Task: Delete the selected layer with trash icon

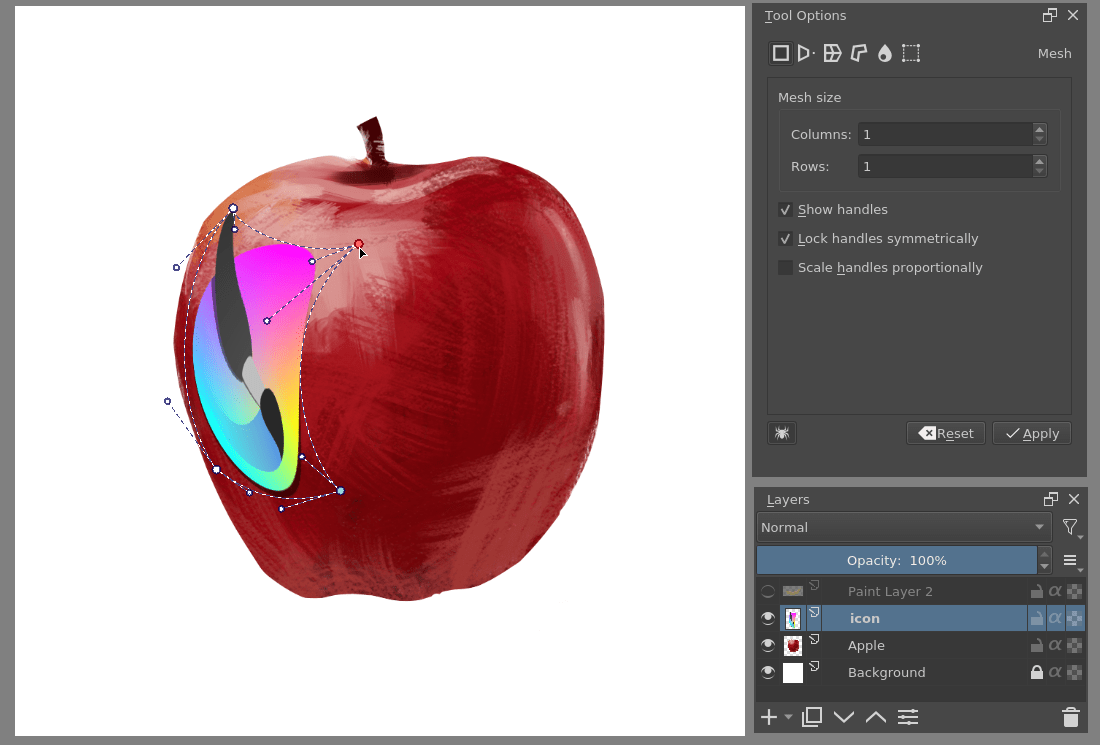Action: tap(1070, 717)
